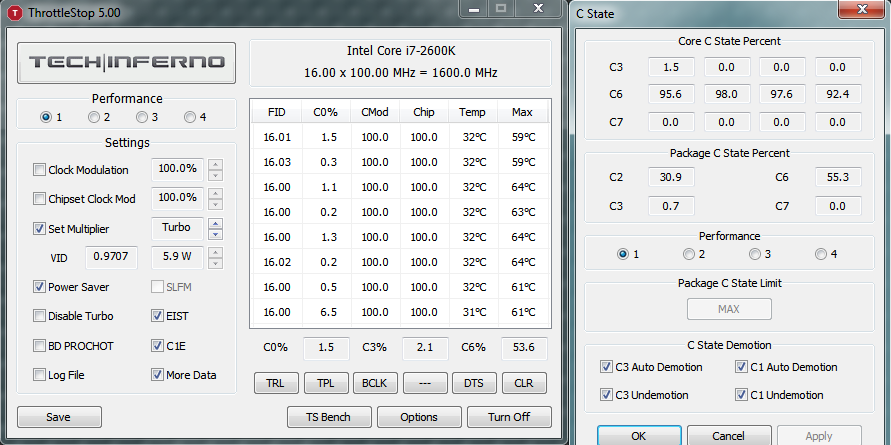Toggle the EIST checkbox
This screenshot has width=891, height=445.
click(x=157, y=316)
